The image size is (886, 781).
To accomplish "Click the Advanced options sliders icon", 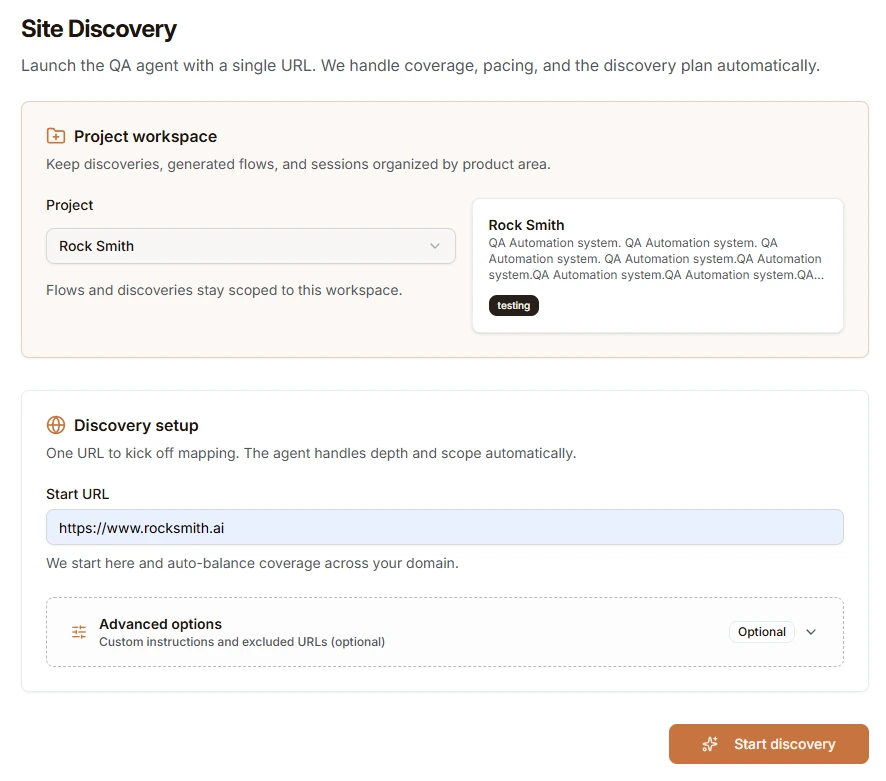I will [78, 631].
